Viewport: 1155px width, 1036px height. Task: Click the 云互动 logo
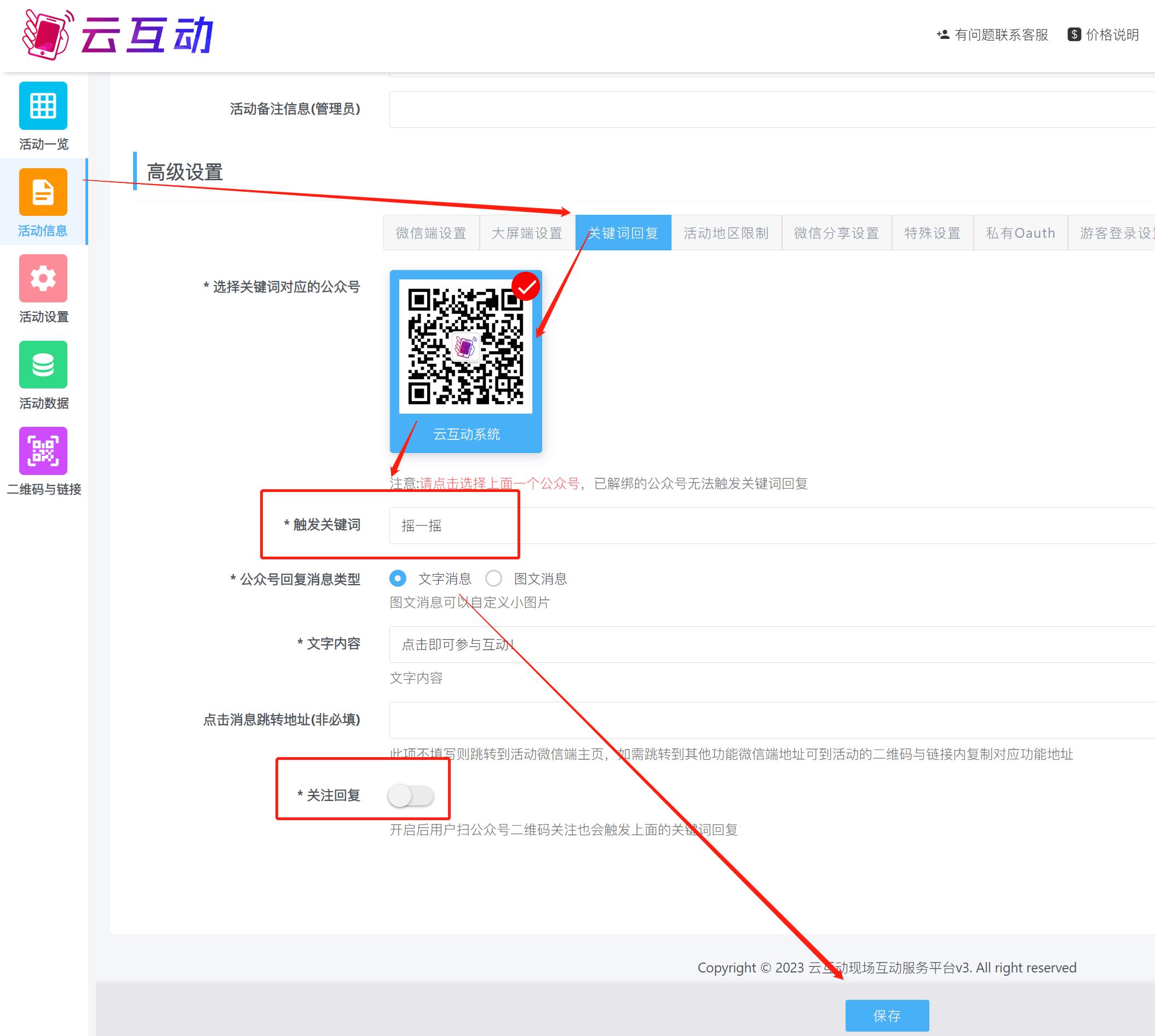pos(118,35)
